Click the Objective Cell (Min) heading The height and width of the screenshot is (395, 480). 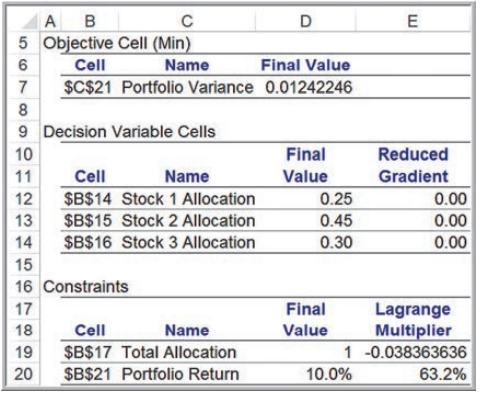[117, 43]
